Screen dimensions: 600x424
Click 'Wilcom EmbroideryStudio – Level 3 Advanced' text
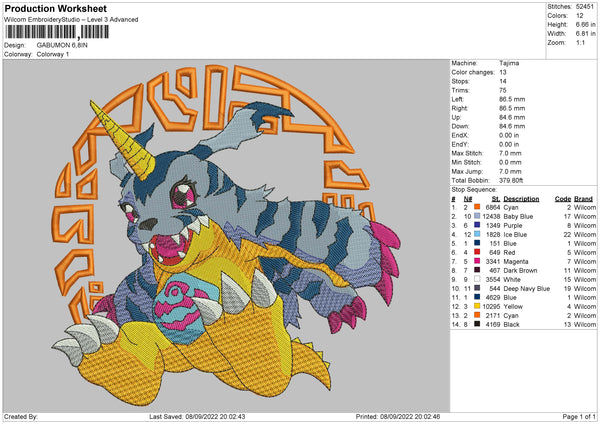tap(71, 20)
